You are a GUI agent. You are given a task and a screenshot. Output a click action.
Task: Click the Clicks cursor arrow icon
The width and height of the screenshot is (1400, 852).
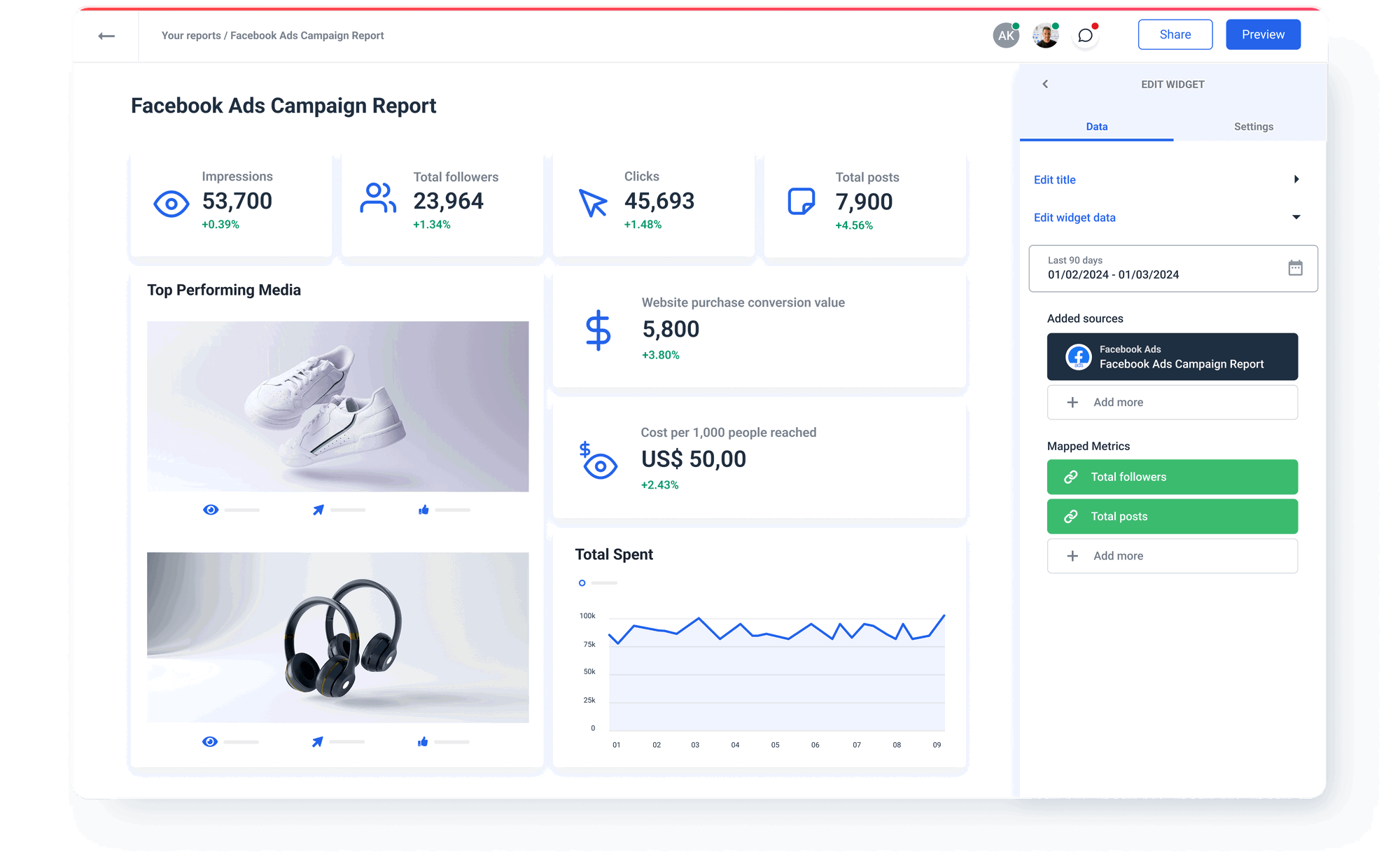click(x=591, y=203)
